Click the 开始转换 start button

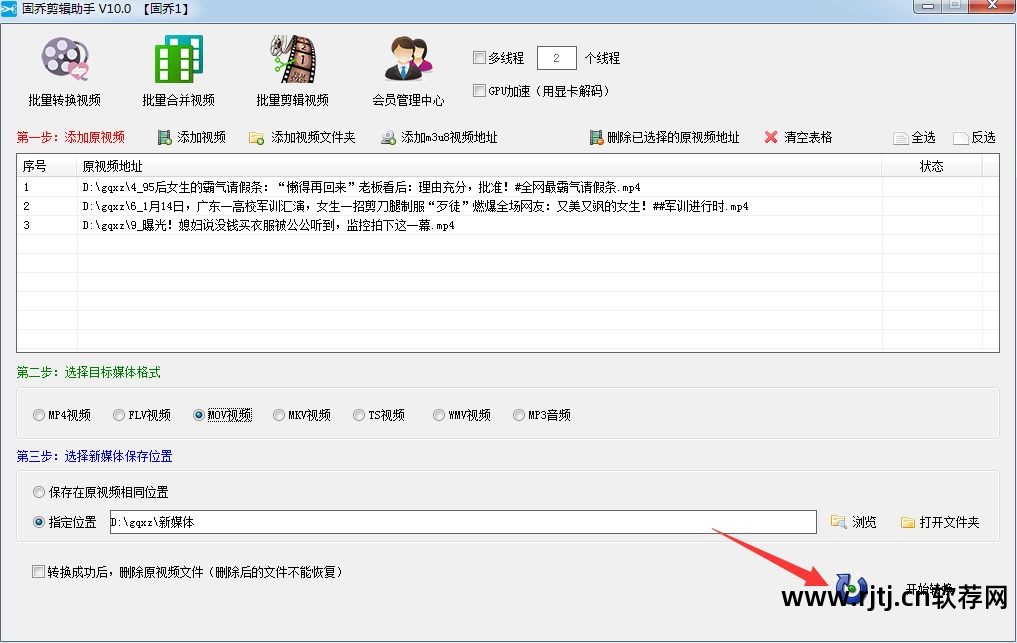893,588
